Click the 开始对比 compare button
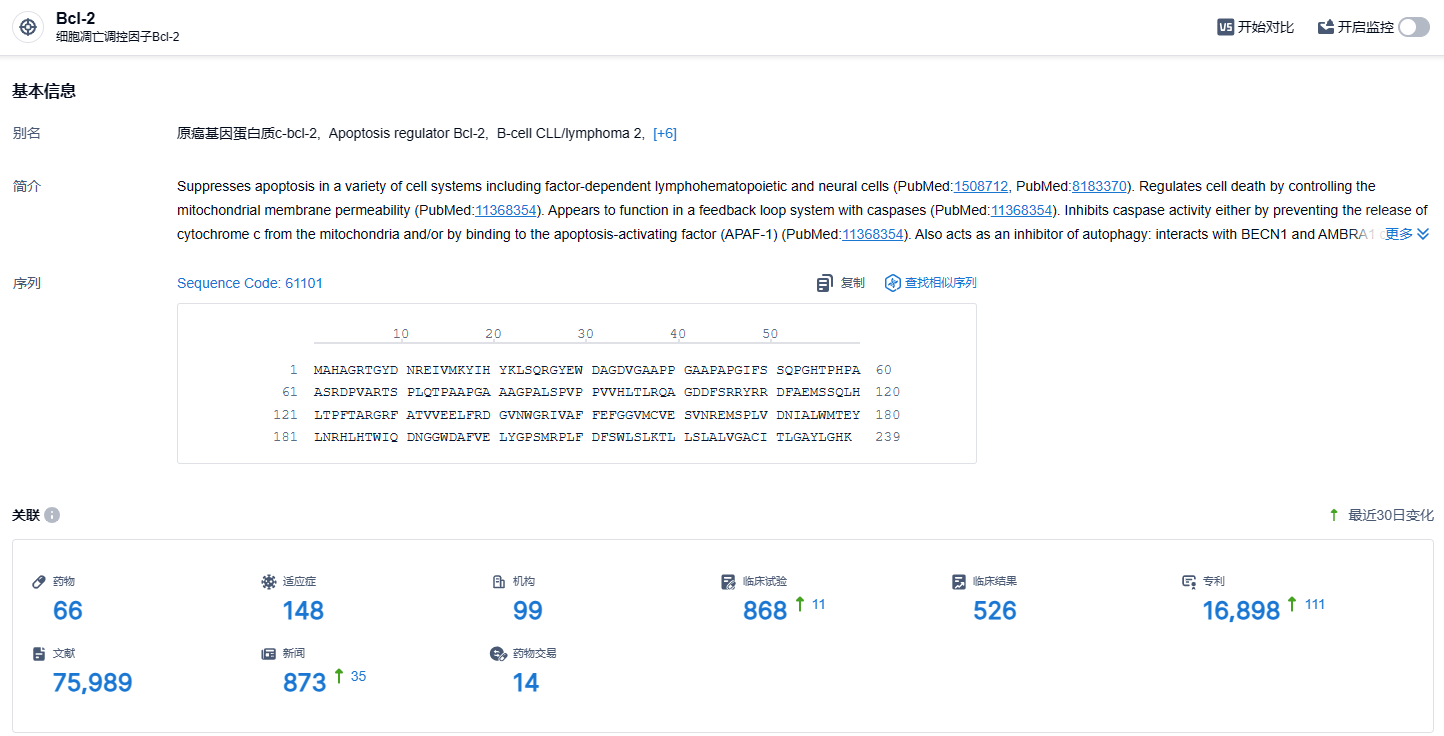This screenshot has height=736, width=1444. coord(1265,28)
